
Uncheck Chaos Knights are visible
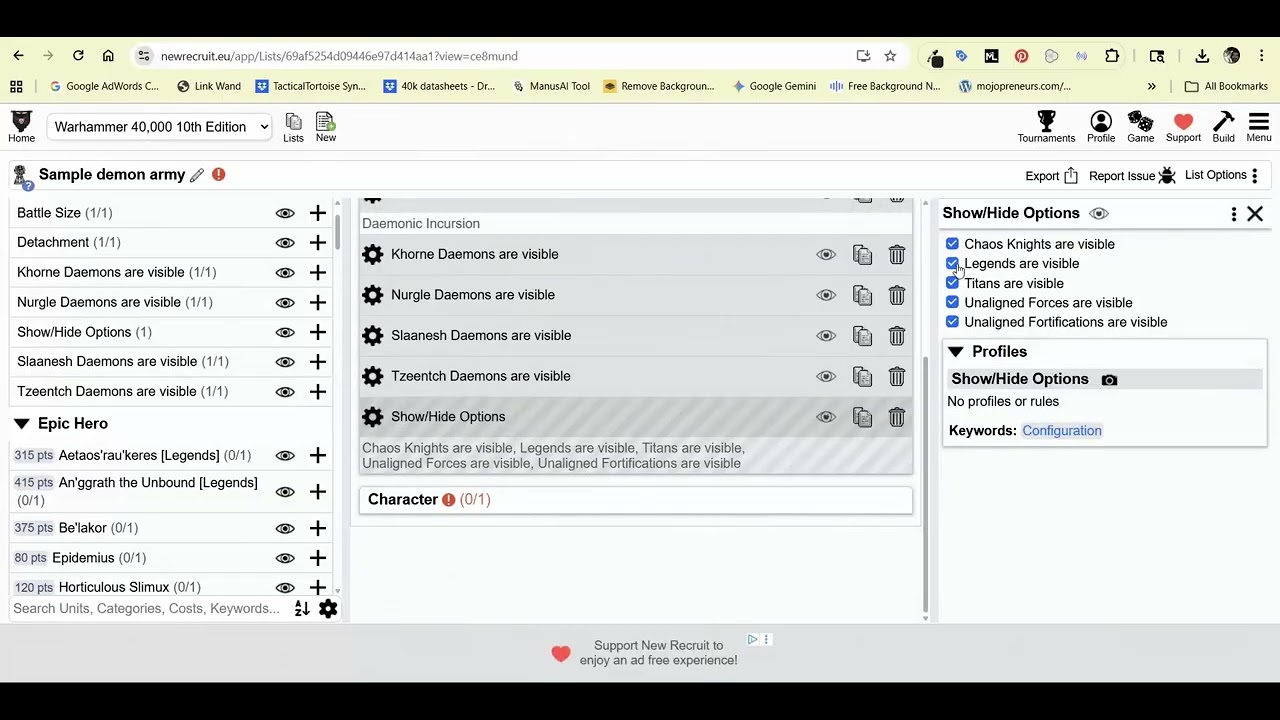coord(952,244)
